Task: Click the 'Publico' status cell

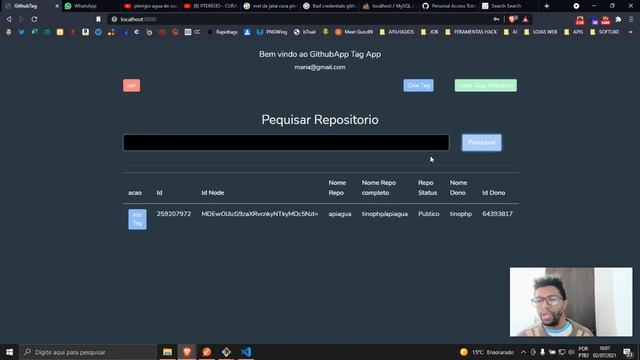Action: point(429,214)
